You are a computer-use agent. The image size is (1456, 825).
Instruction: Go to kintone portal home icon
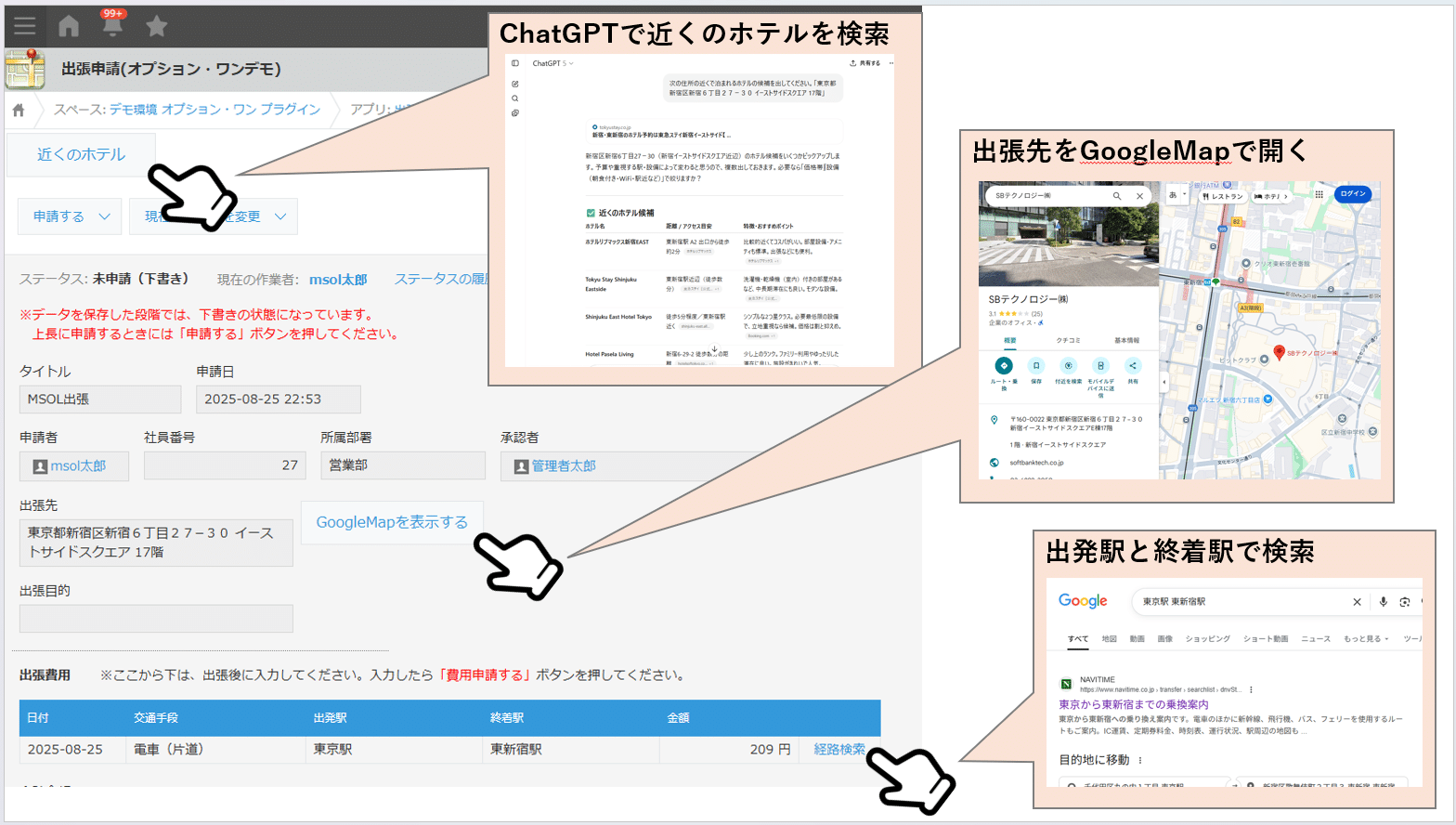click(x=69, y=26)
